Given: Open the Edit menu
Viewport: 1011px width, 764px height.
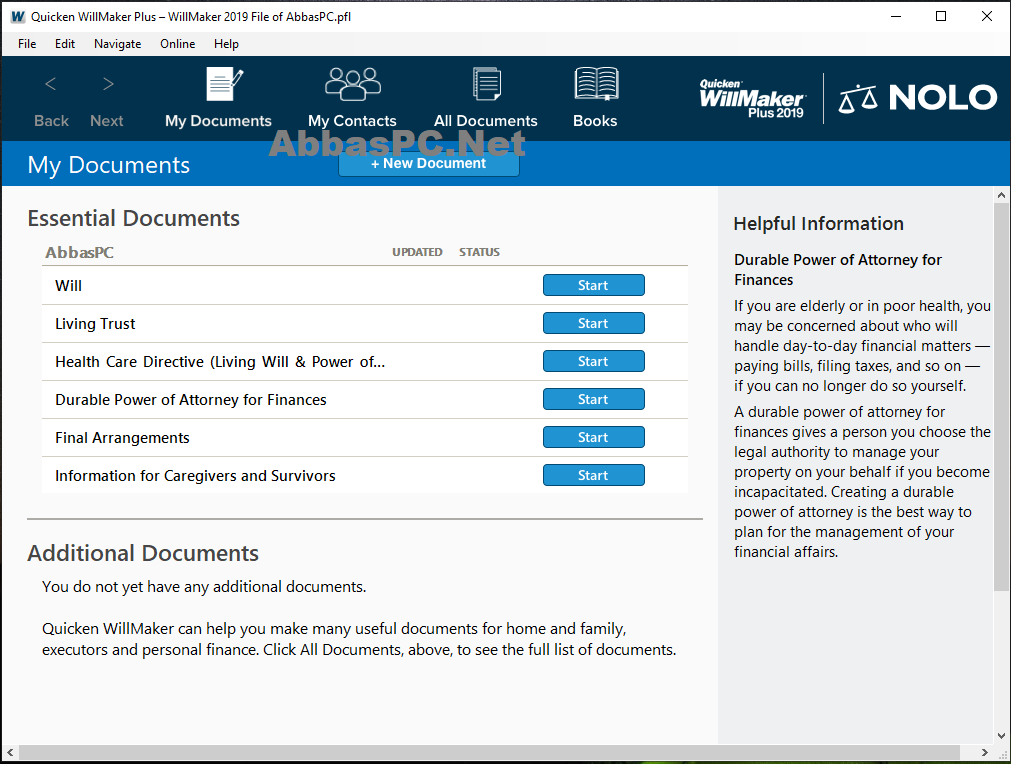Looking at the screenshot, I should pos(64,44).
